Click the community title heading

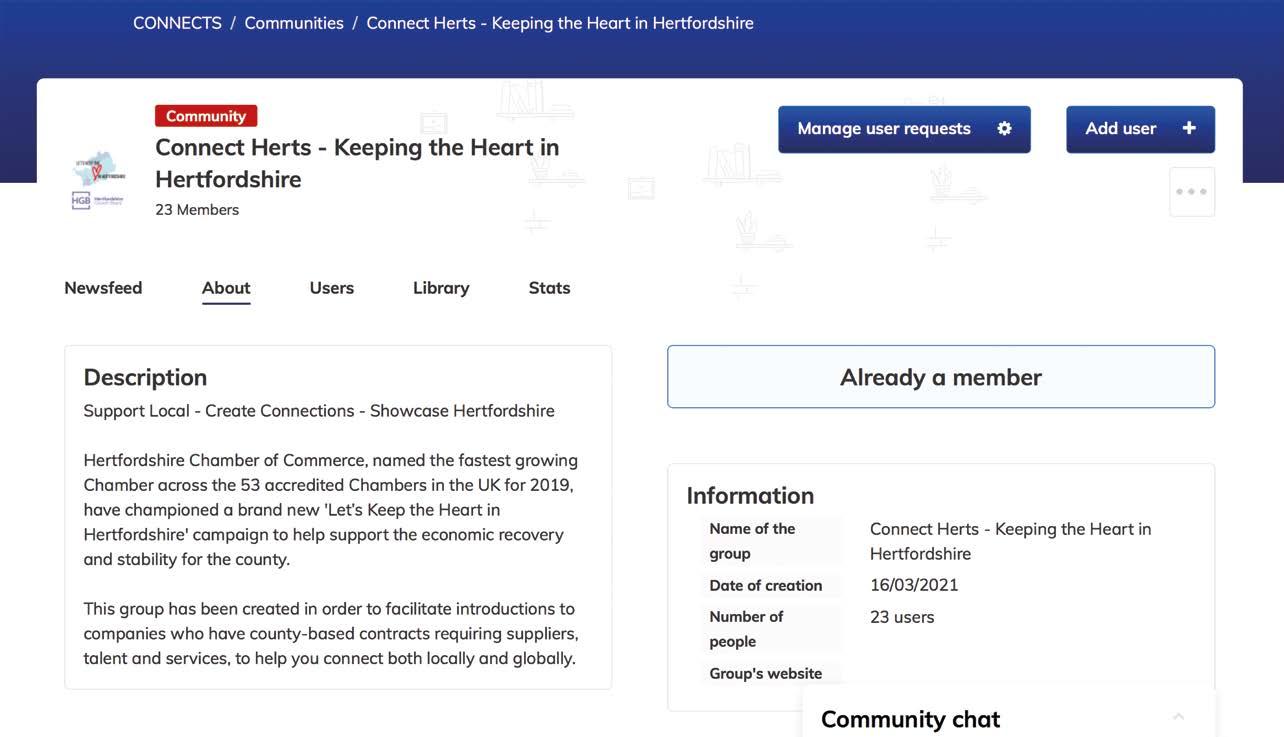coord(357,163)
